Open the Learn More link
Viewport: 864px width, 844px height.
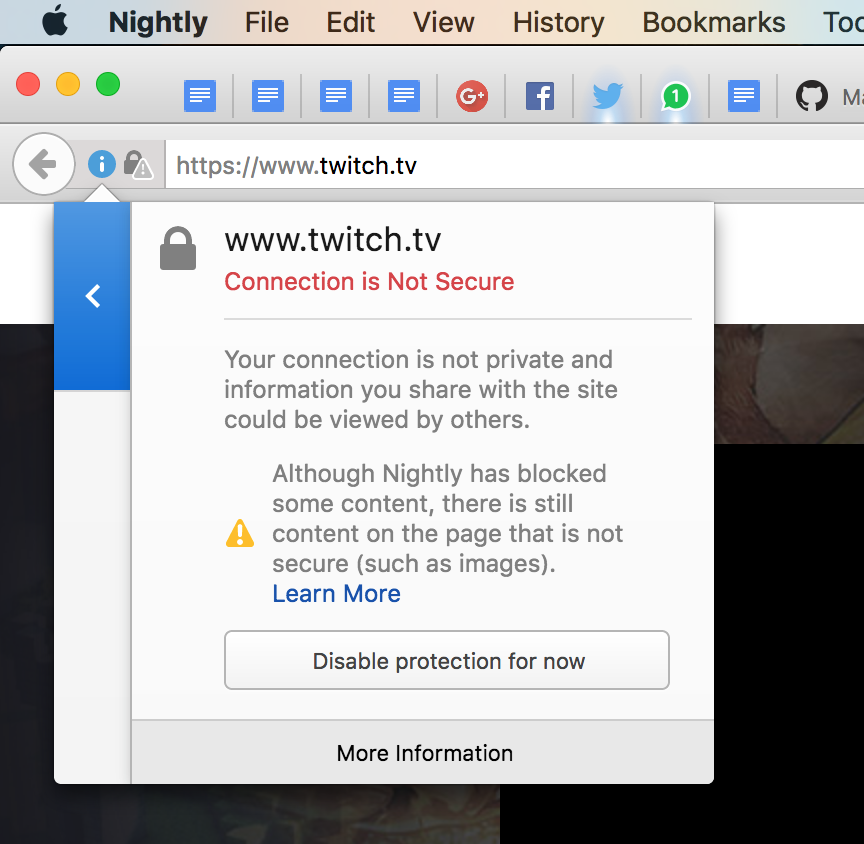336,594
